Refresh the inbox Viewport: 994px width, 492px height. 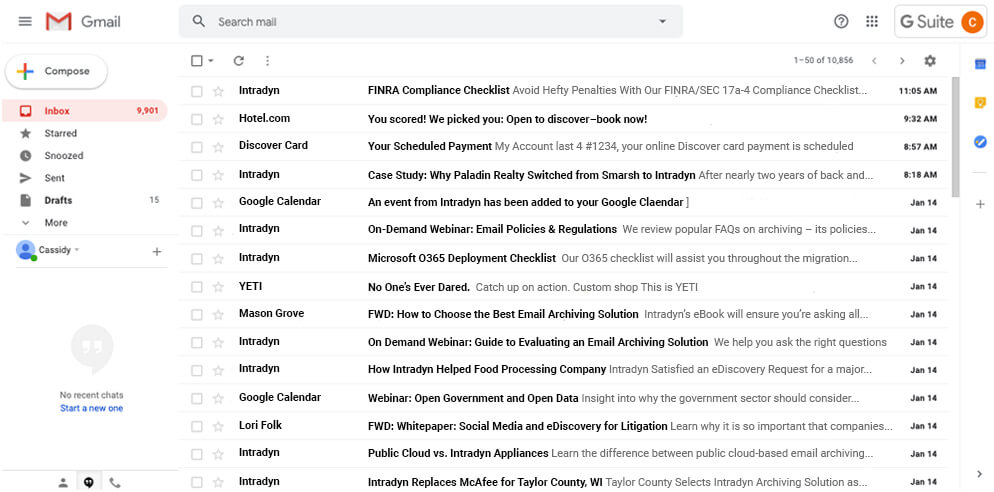pyautogui.click(x=238, y=61)
